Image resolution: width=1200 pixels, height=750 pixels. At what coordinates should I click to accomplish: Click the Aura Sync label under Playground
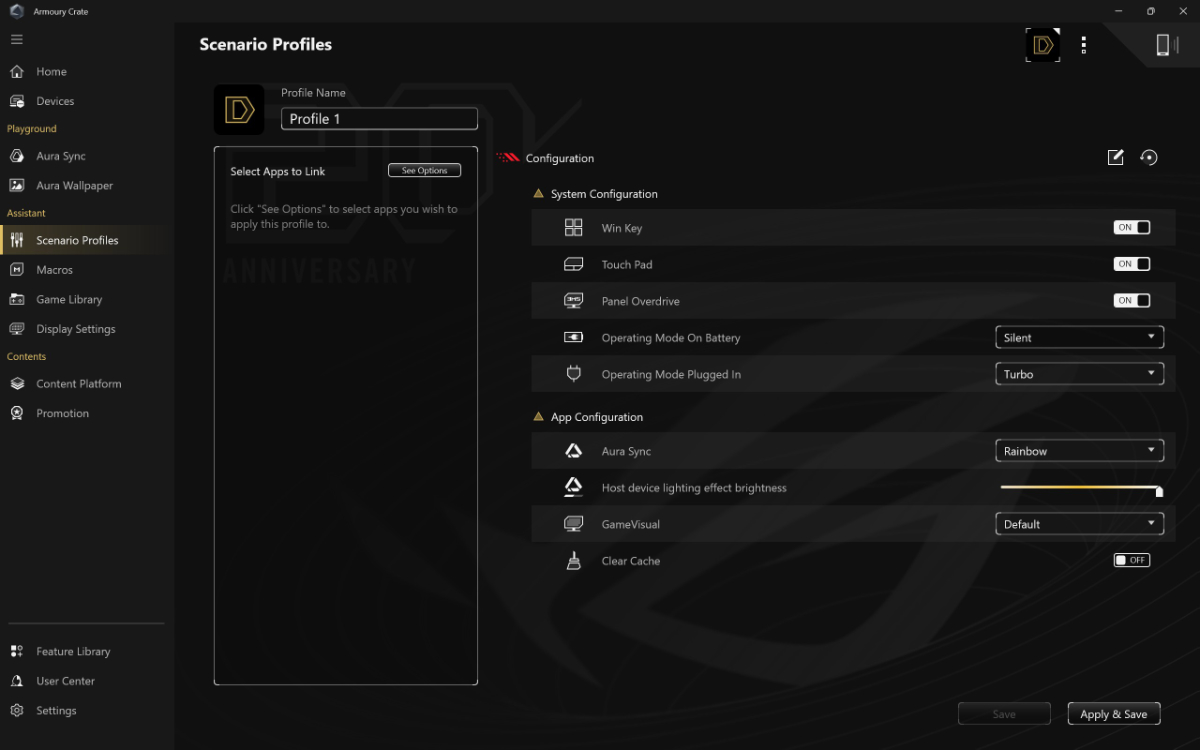click(x=61, y=156)
